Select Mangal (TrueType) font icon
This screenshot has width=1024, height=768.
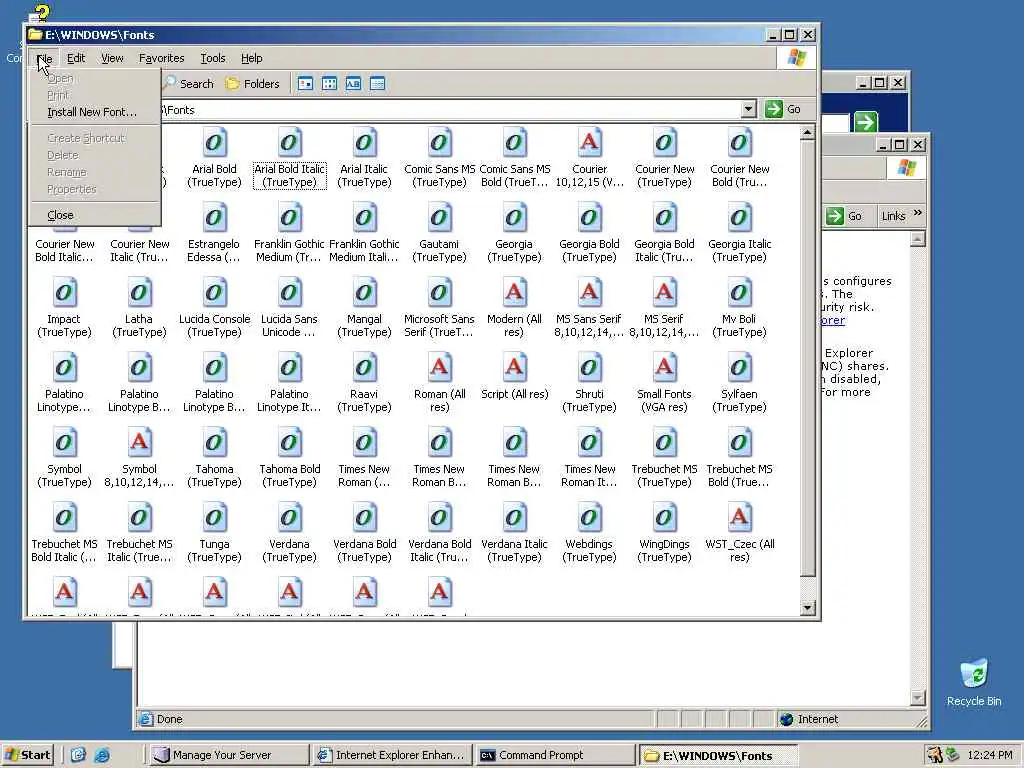click(364, 293)
